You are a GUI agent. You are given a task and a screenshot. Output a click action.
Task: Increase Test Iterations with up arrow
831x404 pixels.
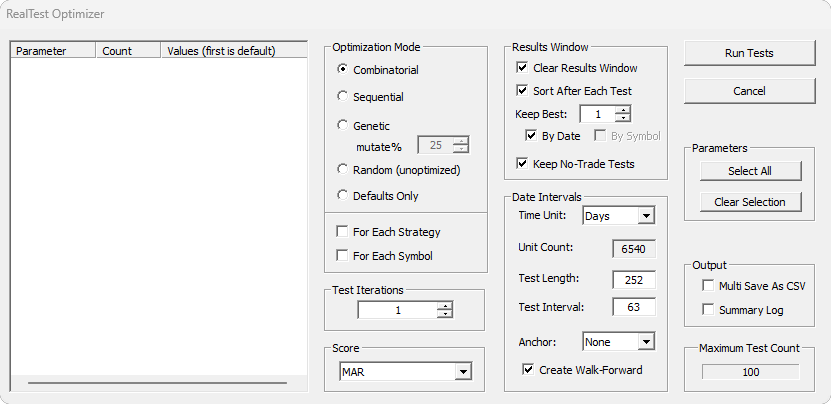[446, 306]
